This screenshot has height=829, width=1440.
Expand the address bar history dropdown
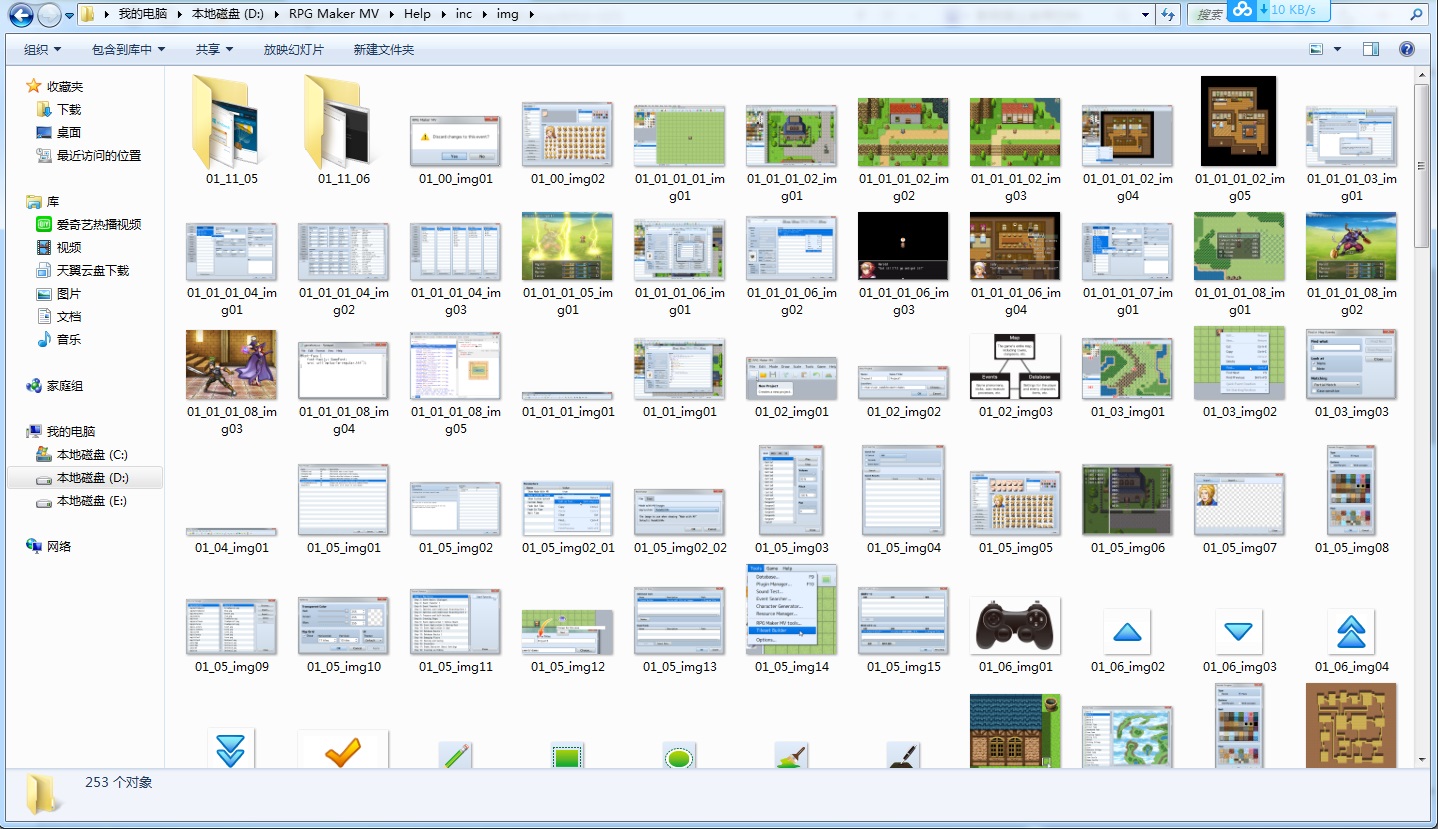pos(1146,15)
